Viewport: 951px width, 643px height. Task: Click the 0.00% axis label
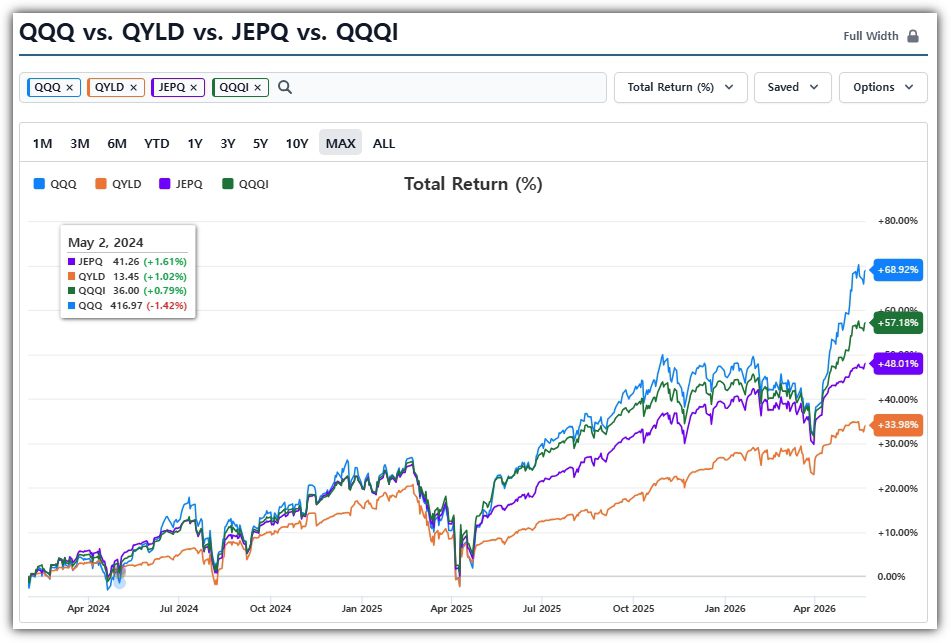891,577
